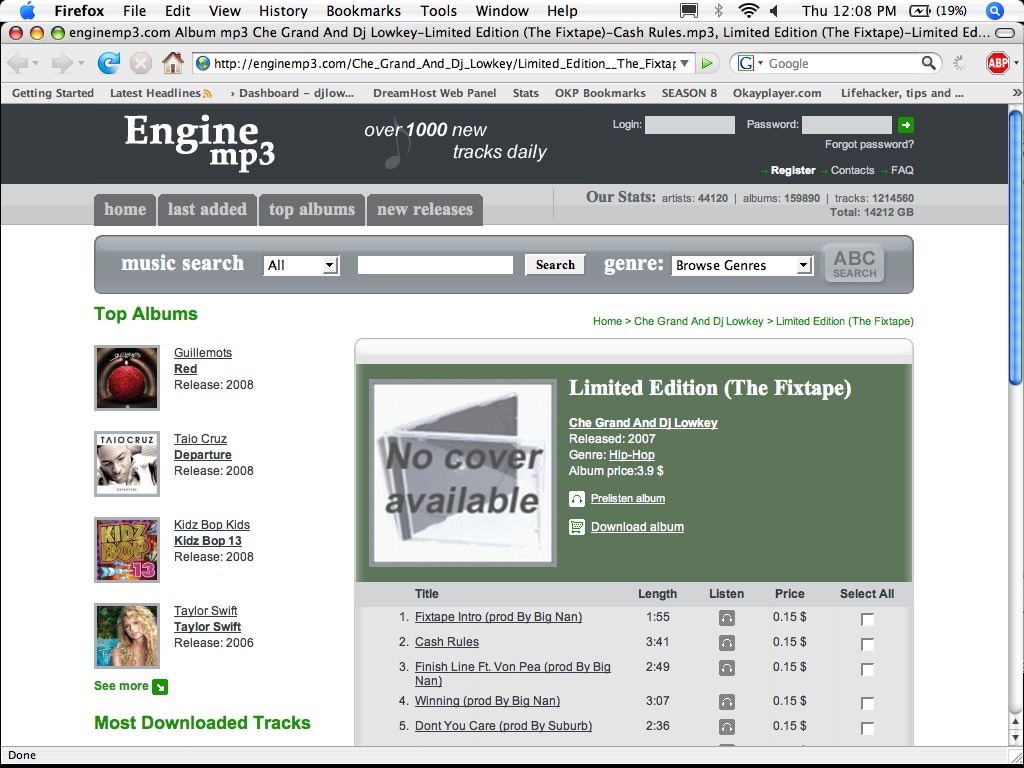Click the Bluetooth menu bar icon
Viewport: 1024px width, 768px height.
[718, 11]
